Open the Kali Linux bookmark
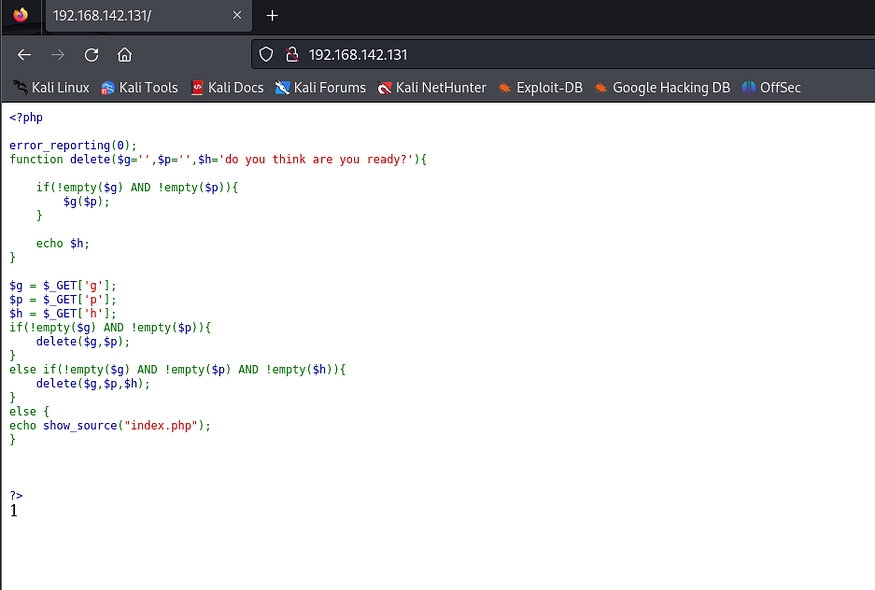This screenshot has width=875, height=590. [x=52, y=88]
